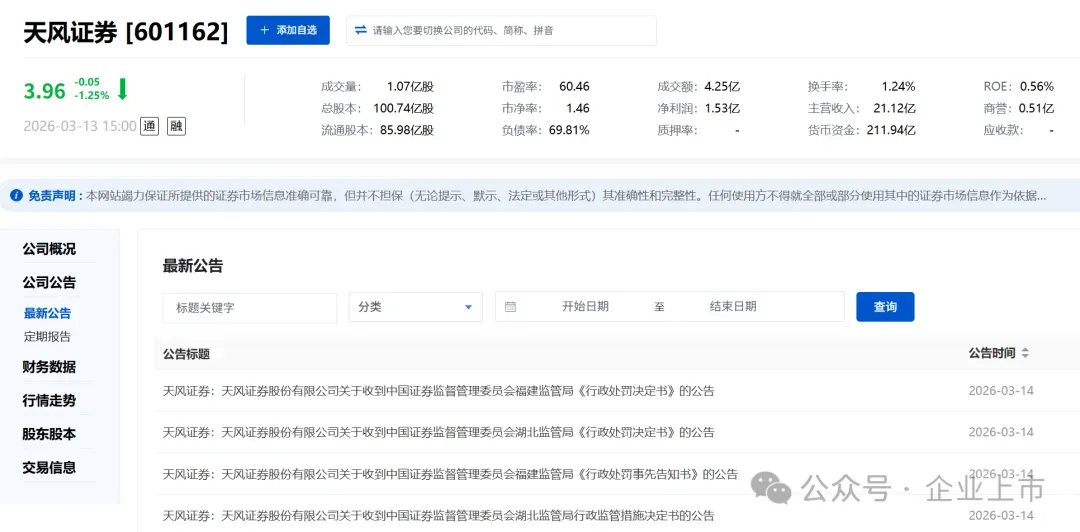
Task: Click the 换手率 value 1.24%
Action: 898,87
